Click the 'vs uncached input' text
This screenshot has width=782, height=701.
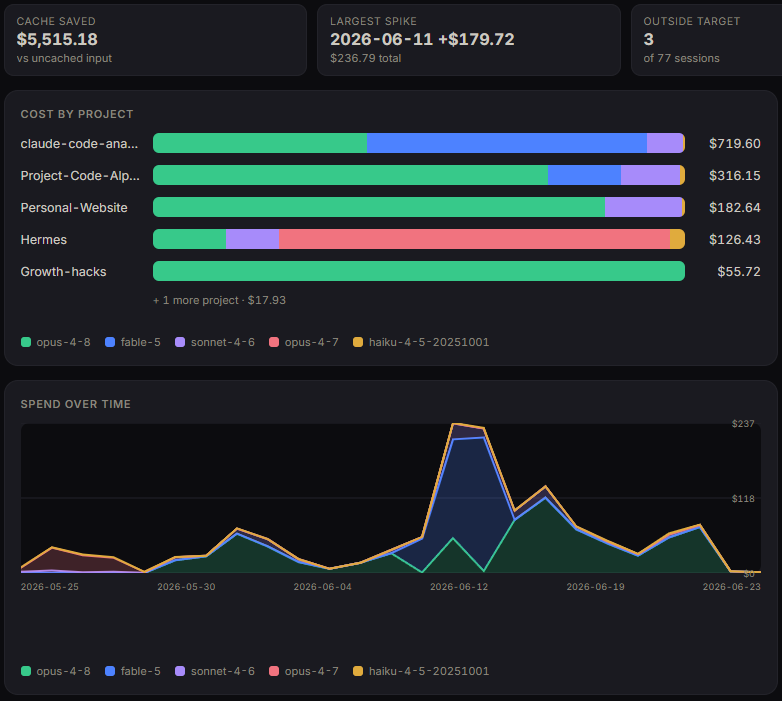pos(64,58)
